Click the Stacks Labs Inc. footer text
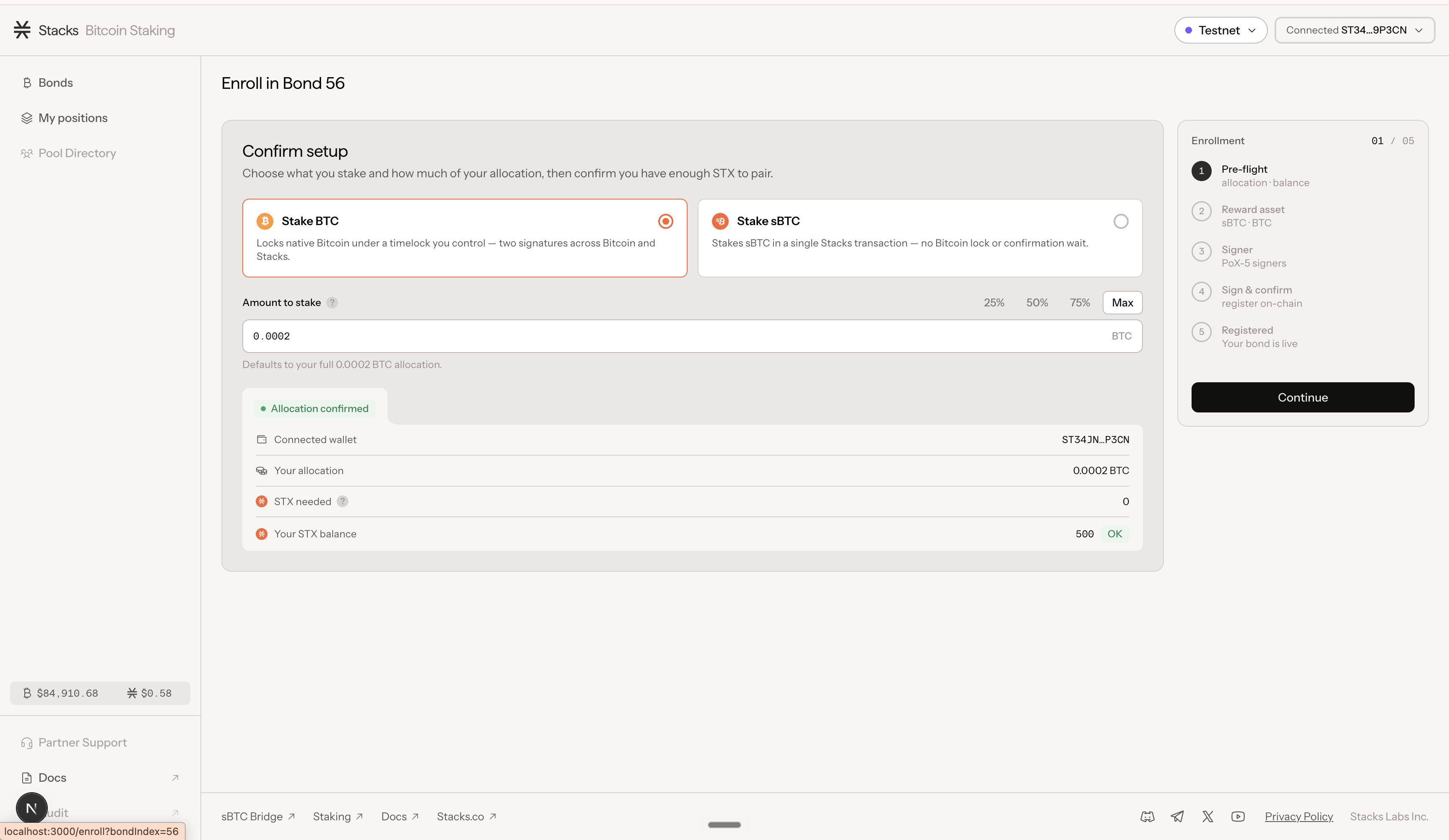 coord(1389,817)
